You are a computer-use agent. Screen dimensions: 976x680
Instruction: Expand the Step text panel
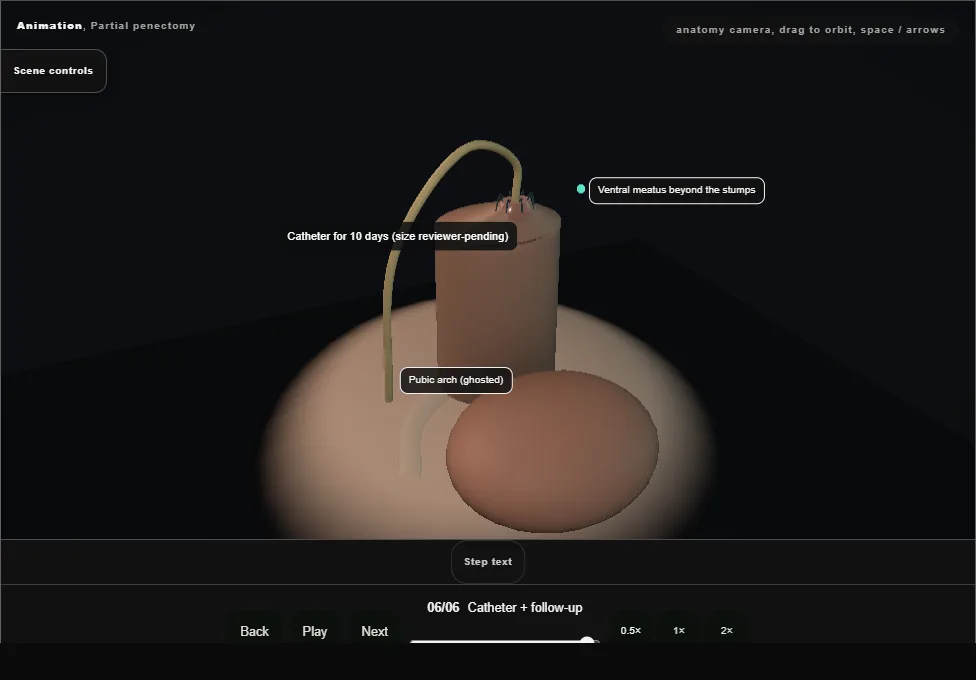(488, 562)
